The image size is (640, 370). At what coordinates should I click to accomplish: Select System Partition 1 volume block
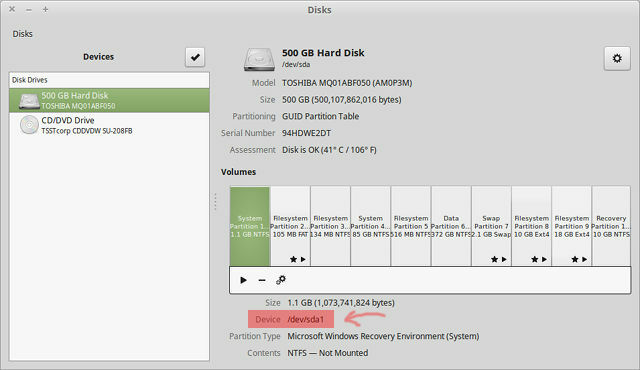click(250, 226)
